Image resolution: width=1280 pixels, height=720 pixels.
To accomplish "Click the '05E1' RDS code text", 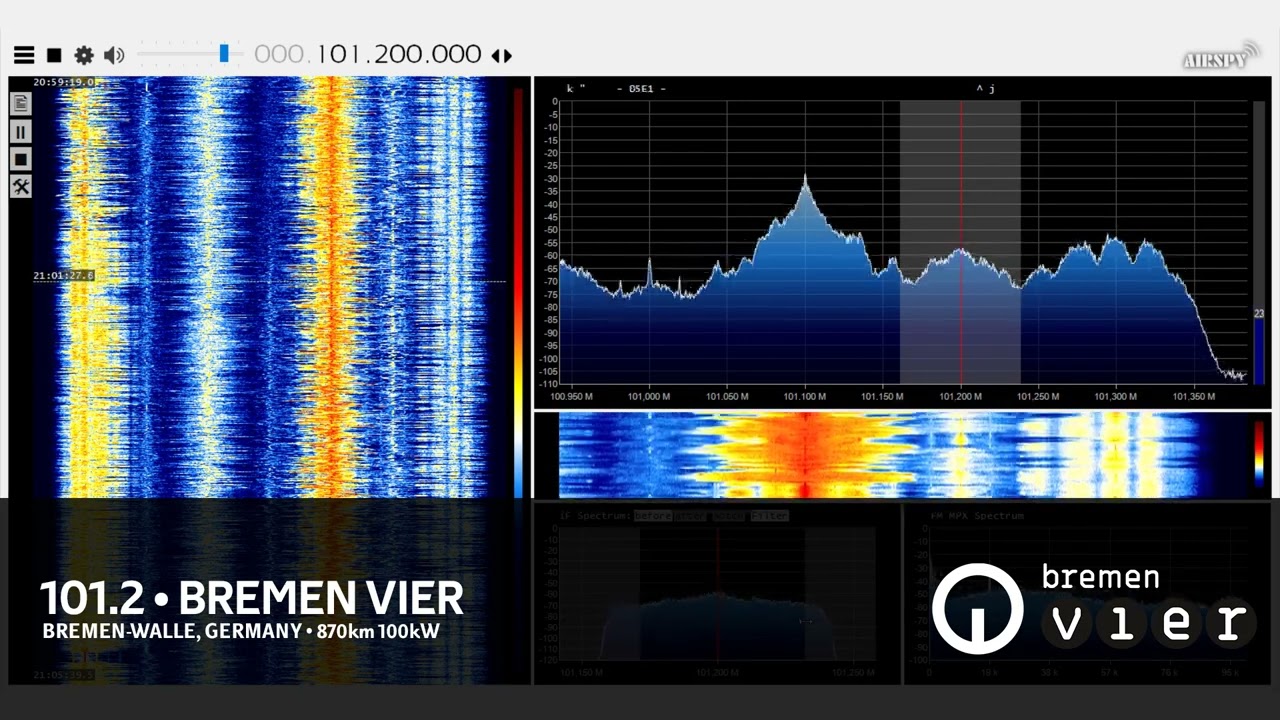I will pyautogui.click(x=641, y=89).
